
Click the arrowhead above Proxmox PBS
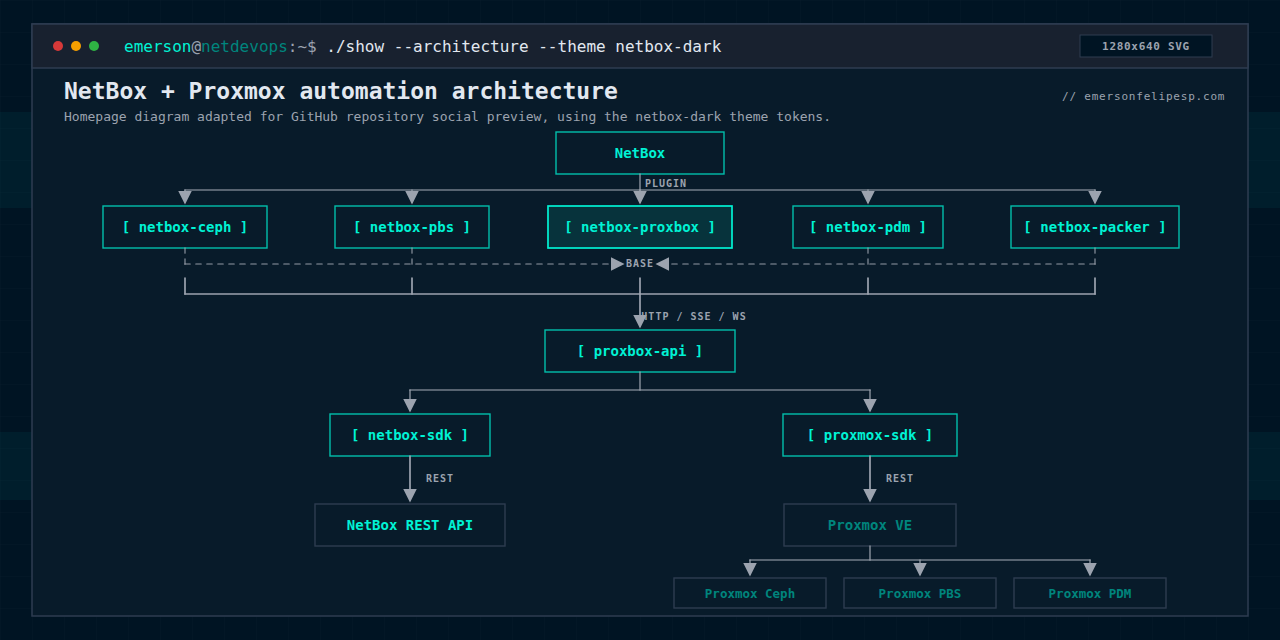[x=920, y=570]
